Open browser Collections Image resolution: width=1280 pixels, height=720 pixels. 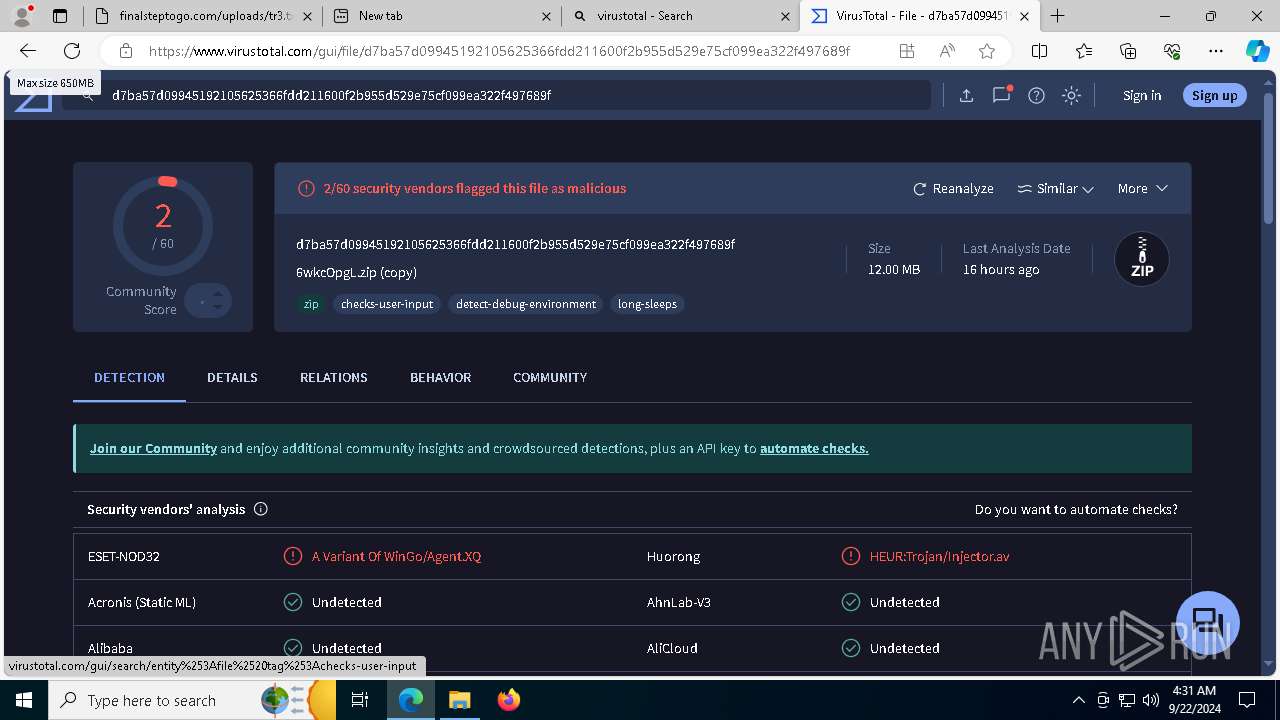(x=1128, y=51)
